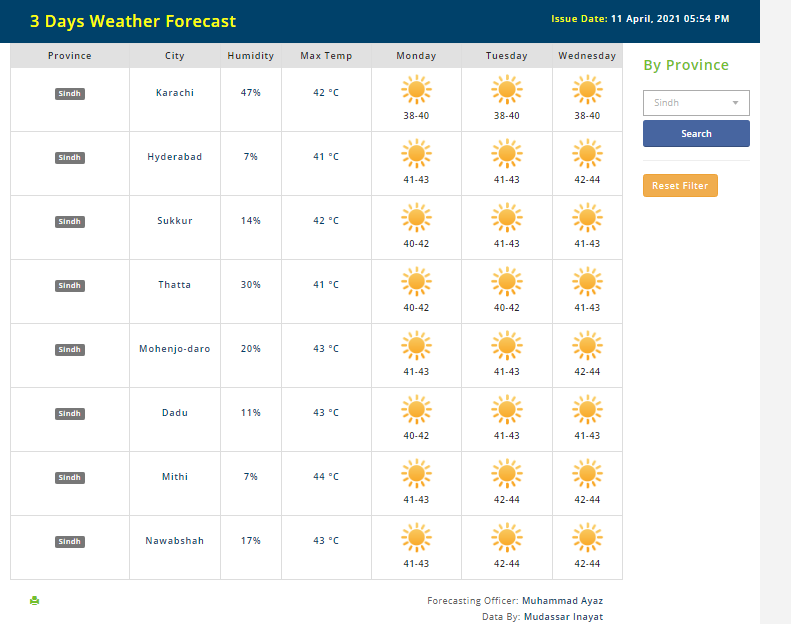Click the Hyderabad city name cell
Viewport: 791px width, 624px height.
tap(175, 157)
